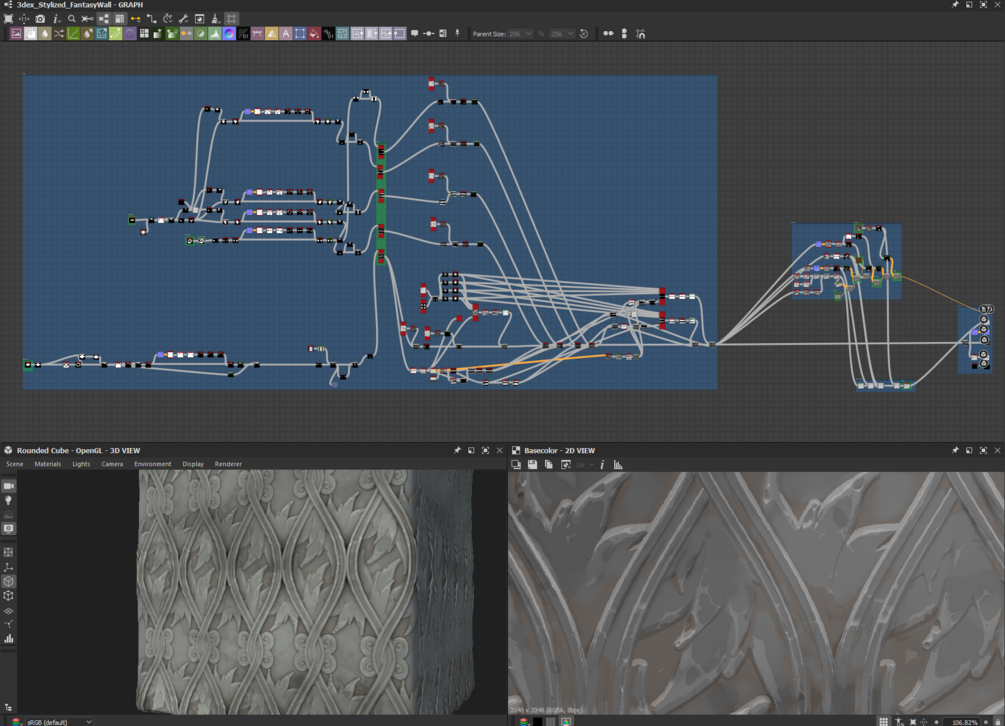Click the video camera icon in 3D view sidebar
Viewport: 1005px width, 726px height.
(9, 486)
